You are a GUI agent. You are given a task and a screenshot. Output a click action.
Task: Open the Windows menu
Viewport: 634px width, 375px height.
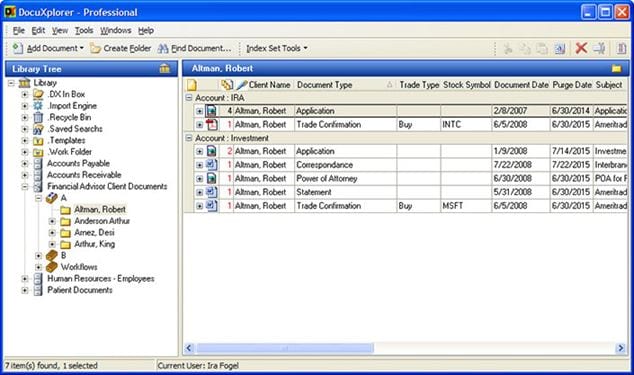pyautogui.click(x=116, y=30)
